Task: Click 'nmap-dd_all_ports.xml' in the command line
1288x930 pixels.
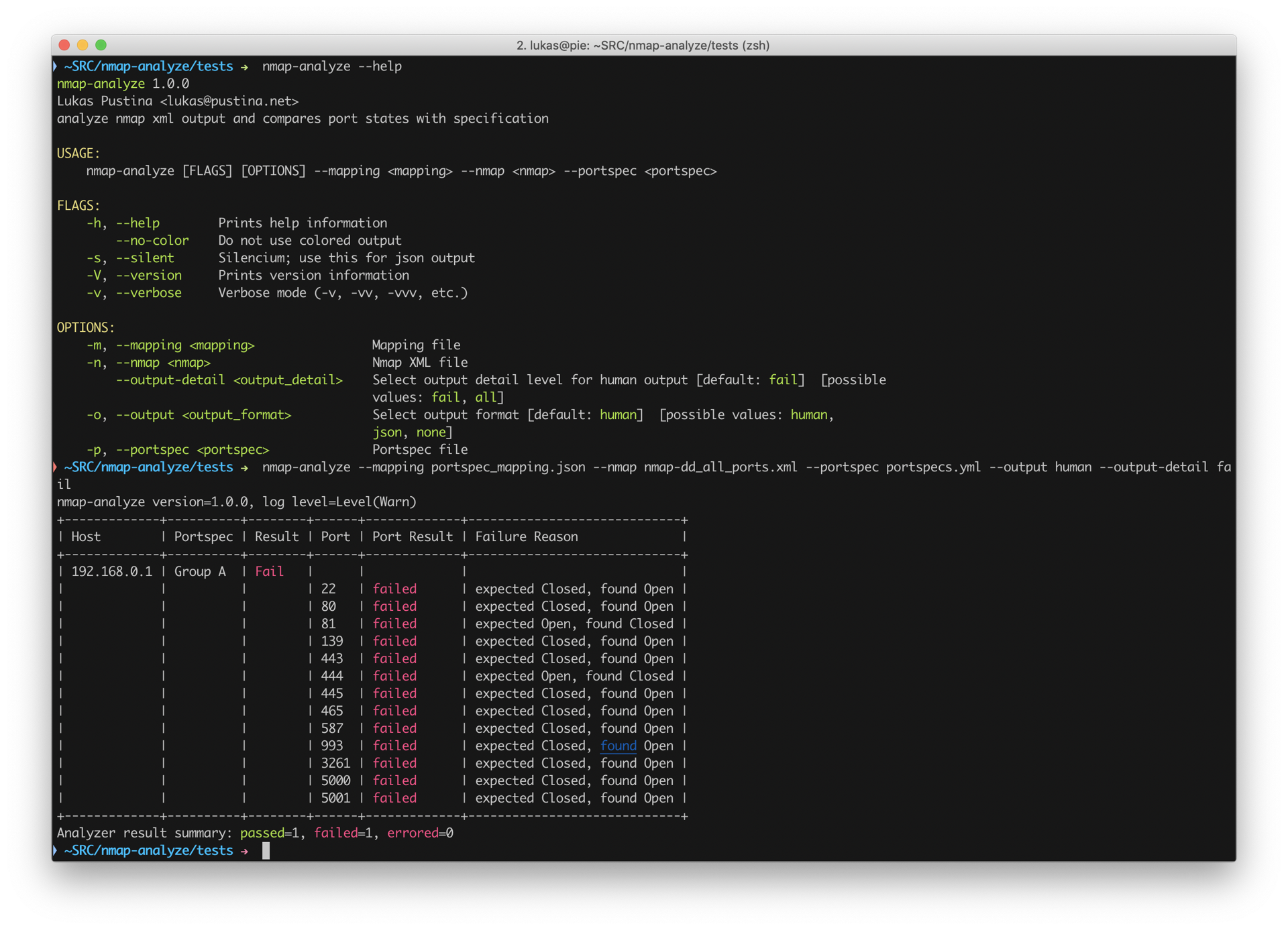Action: 720,467
